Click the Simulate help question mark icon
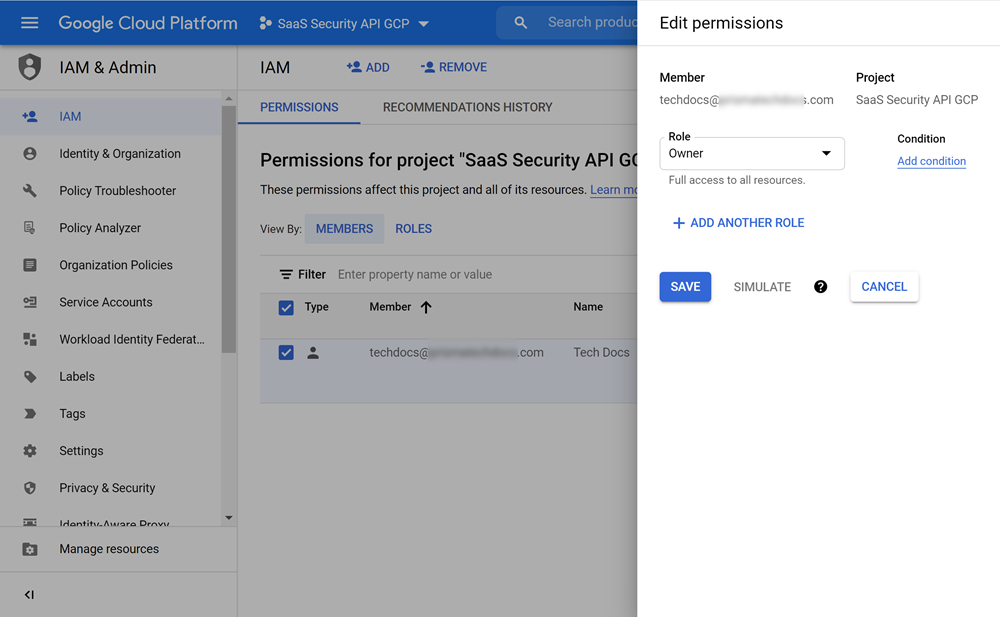1000x617 pixels. [x=821, y=287]
